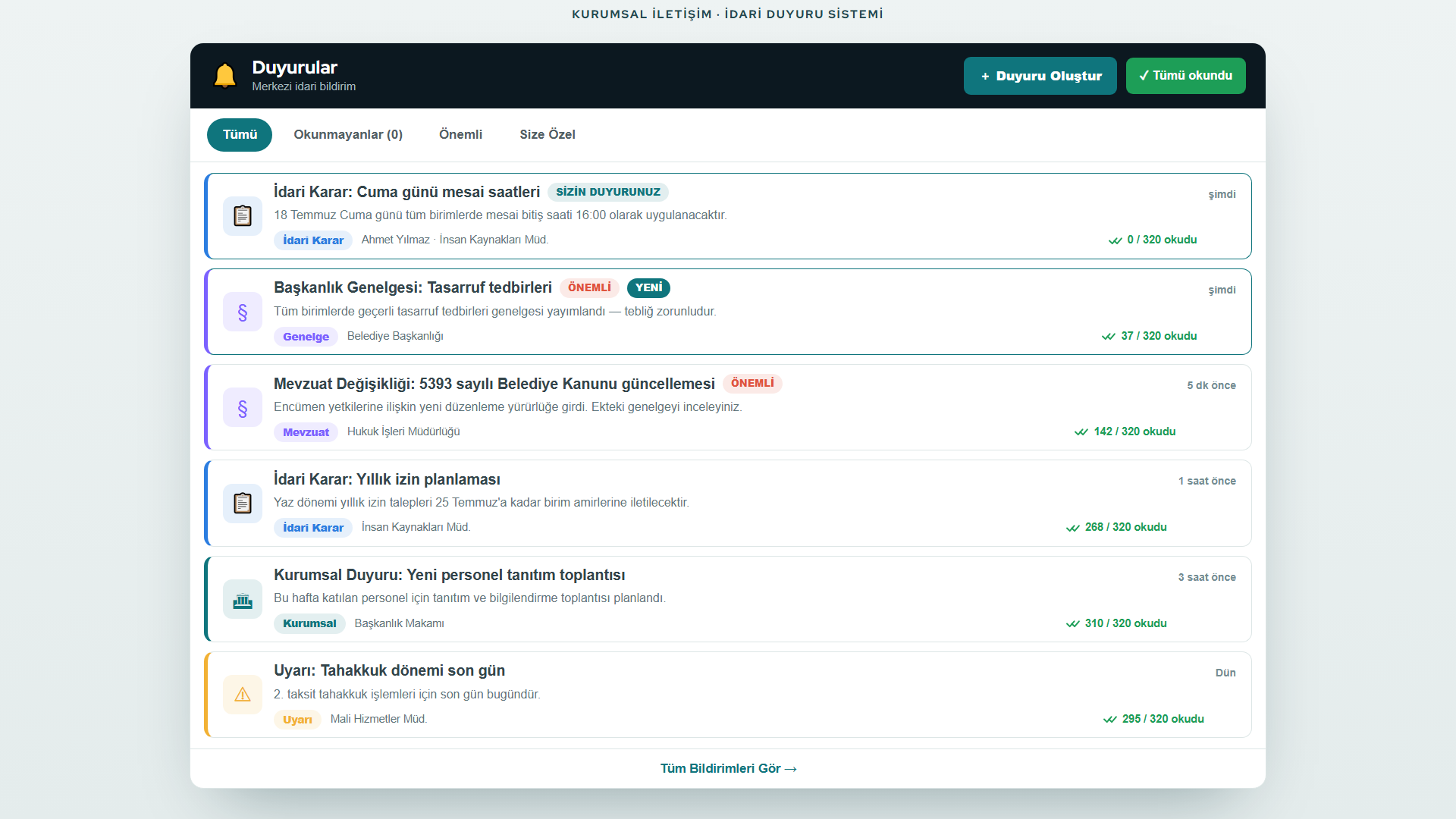1456x819 pixels.
Task: Click the 310 / 320 okudu read count
Action: tap(1125, 623)
